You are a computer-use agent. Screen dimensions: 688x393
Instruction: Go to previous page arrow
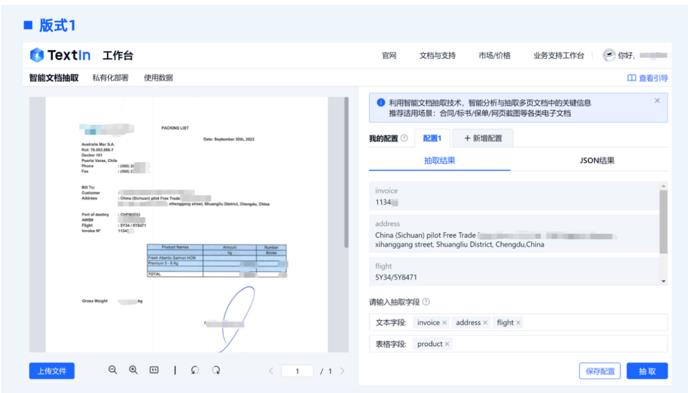[271, 371]
